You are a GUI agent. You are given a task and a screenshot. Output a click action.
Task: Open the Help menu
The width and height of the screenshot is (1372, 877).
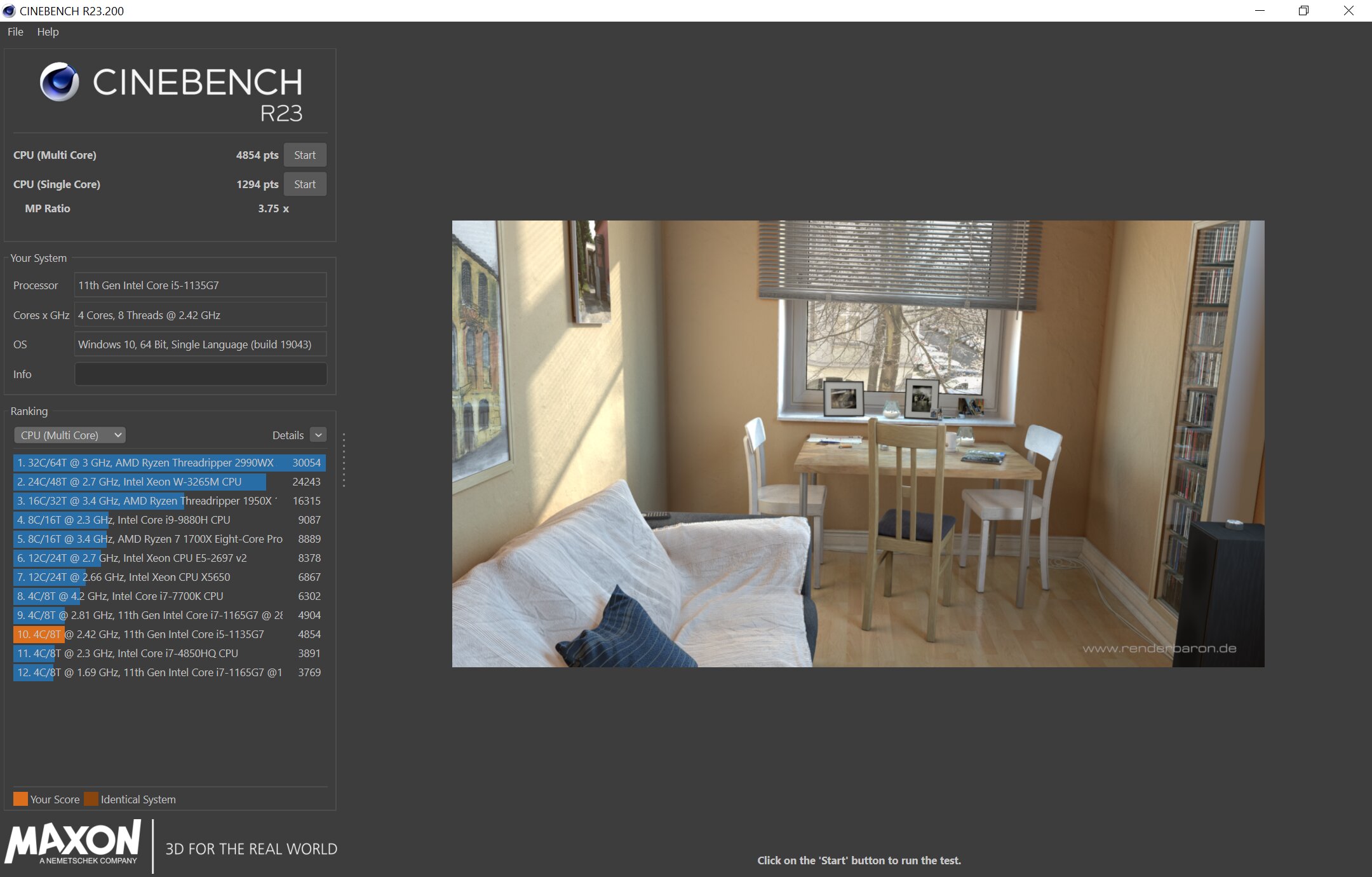tap(48, 32)
